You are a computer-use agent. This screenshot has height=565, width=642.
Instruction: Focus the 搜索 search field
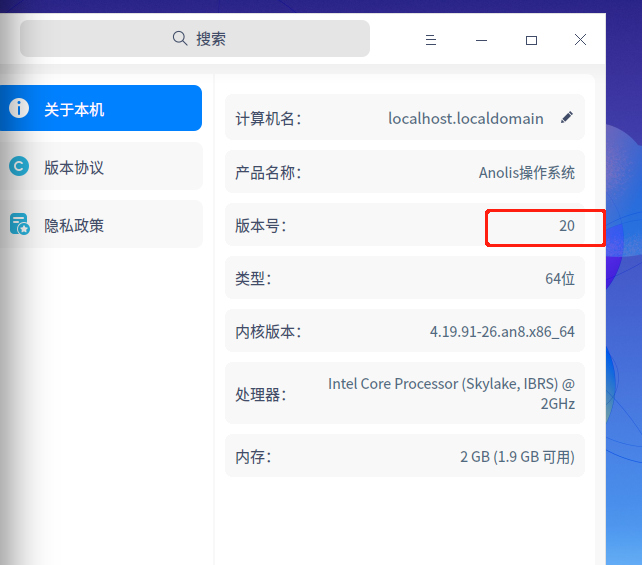(x=210, y=39)
